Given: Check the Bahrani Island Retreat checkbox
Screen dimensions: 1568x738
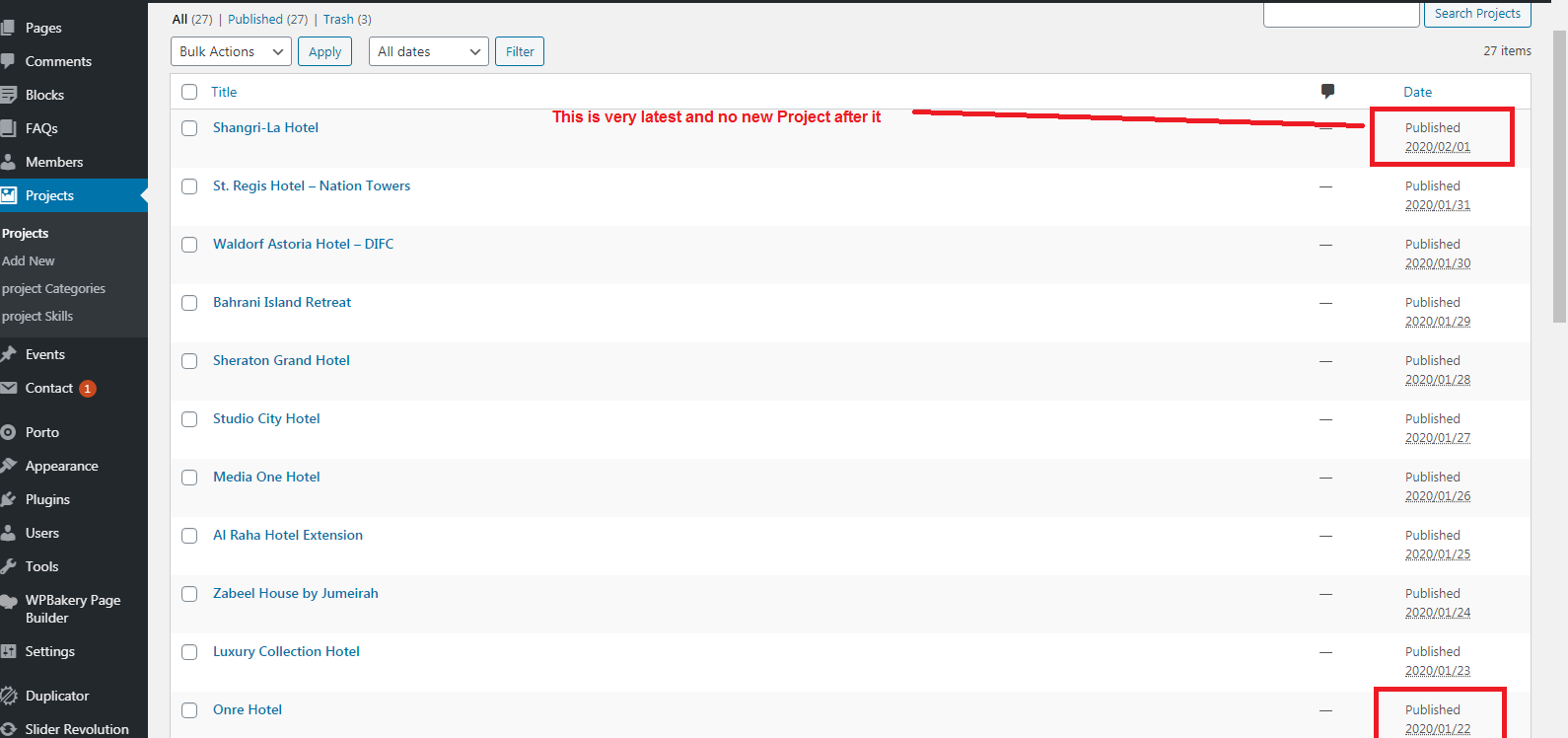Looking at the screenshot, I should [189, 303].
